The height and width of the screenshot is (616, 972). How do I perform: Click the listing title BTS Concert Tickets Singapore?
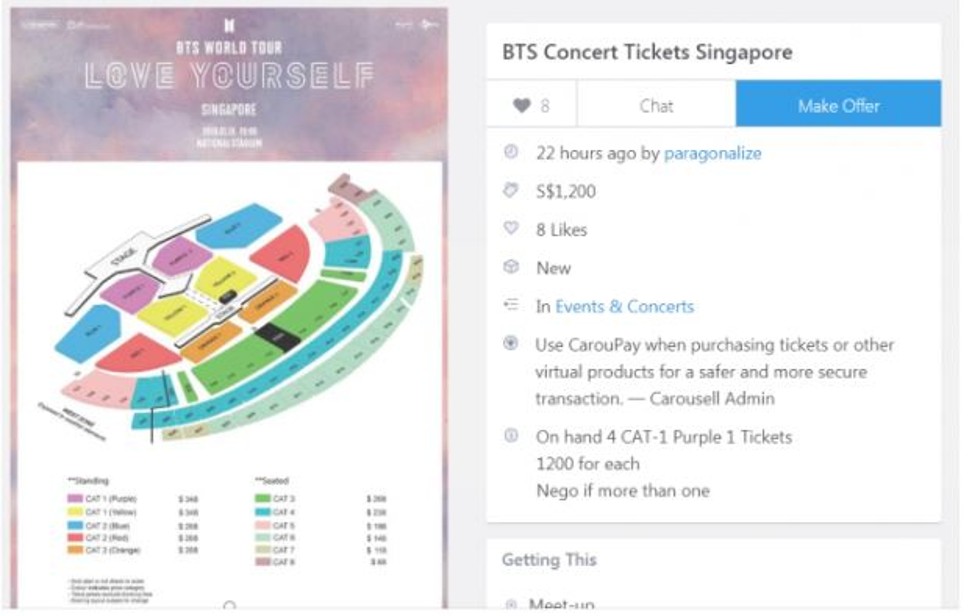coord(647,52)
